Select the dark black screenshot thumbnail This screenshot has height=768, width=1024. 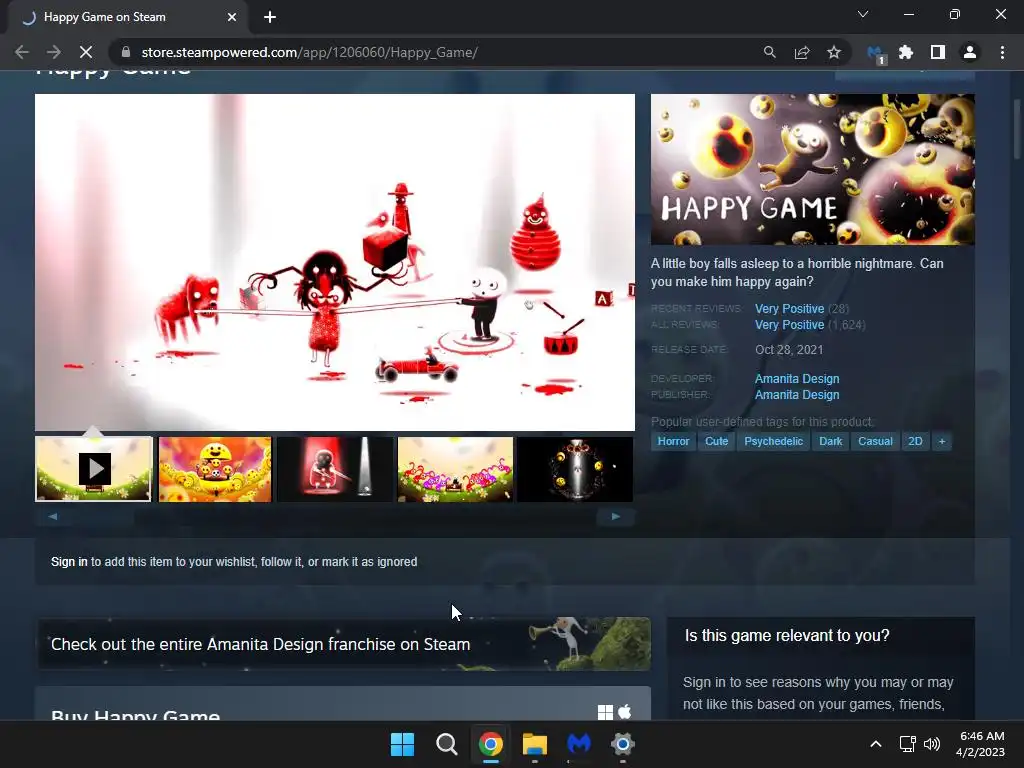[x=575, y=469]
